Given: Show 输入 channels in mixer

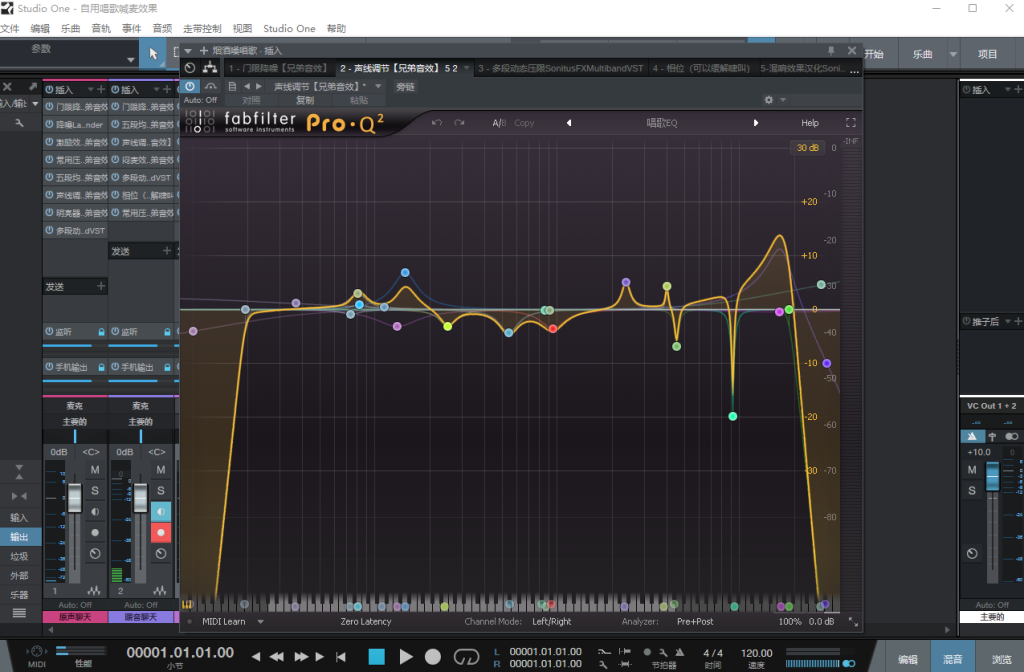Looking at the screenshot, I should pyautogui.click(x=20, y=517).
